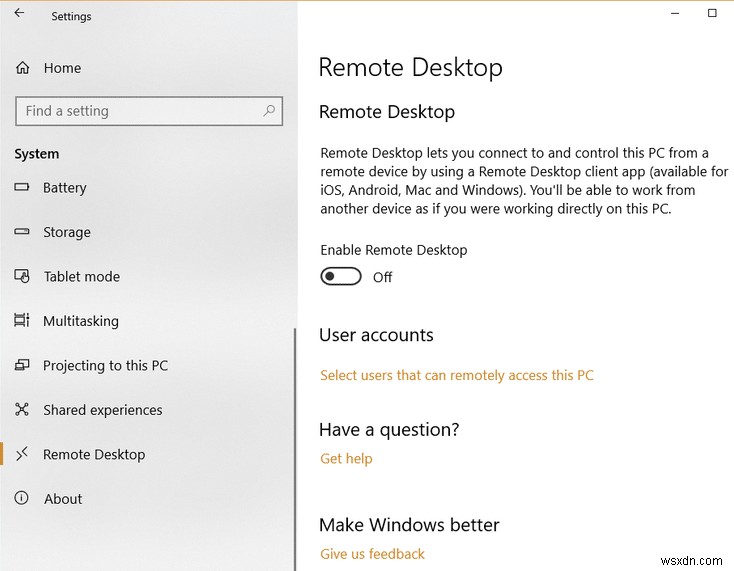This screenshot has width=734, height=571.
Task: Click the Storage drive icon
Action: [x=22, y=232]
